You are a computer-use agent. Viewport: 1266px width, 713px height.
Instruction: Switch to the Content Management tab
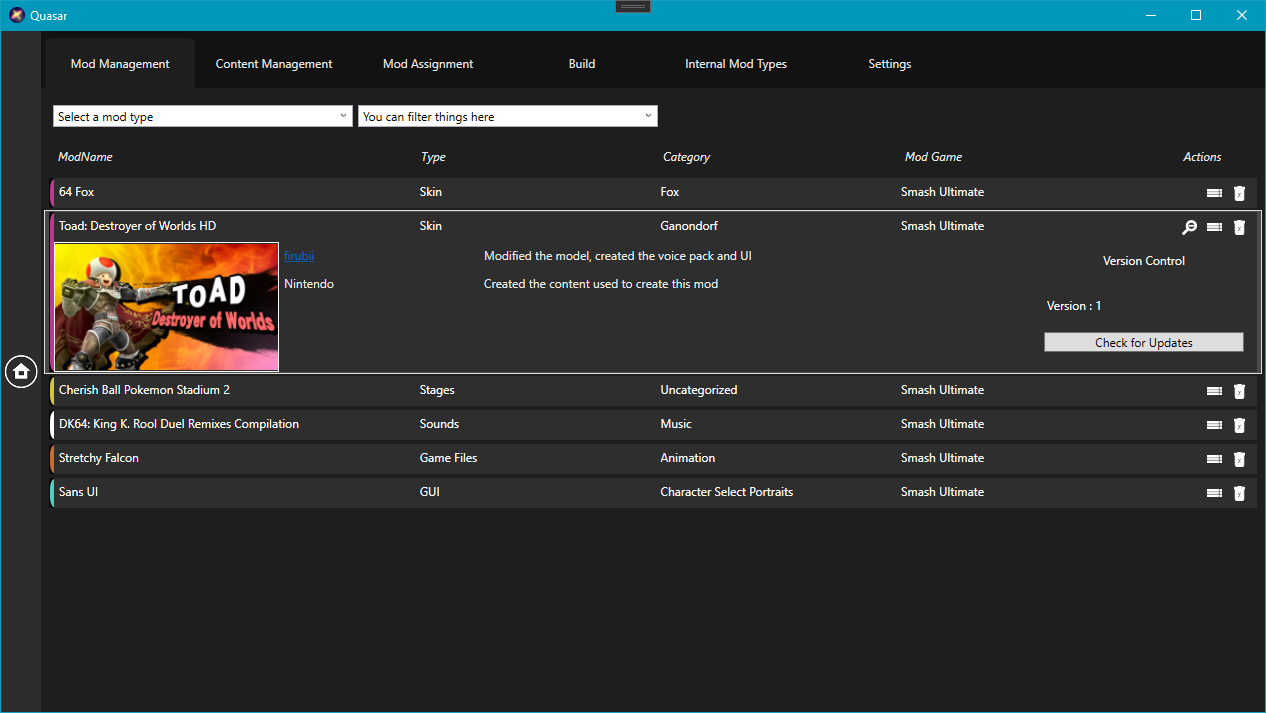tap(273, 63)
